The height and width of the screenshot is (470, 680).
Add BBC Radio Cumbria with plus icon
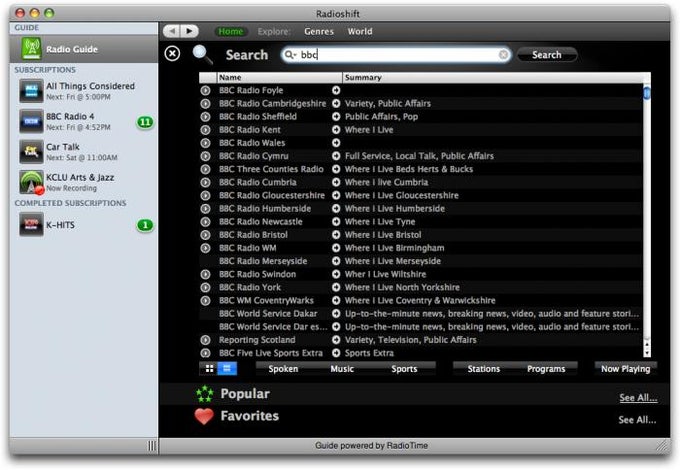(x=336, y=182)
